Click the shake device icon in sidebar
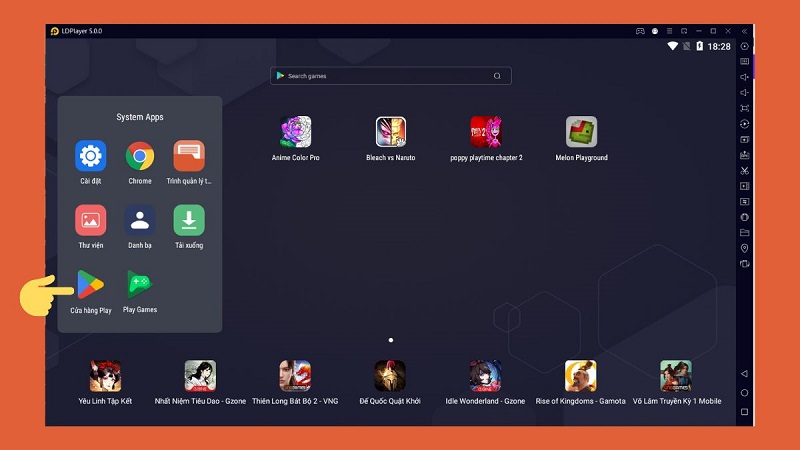Viewport: 800px width, 450px height. click(744, 264)
